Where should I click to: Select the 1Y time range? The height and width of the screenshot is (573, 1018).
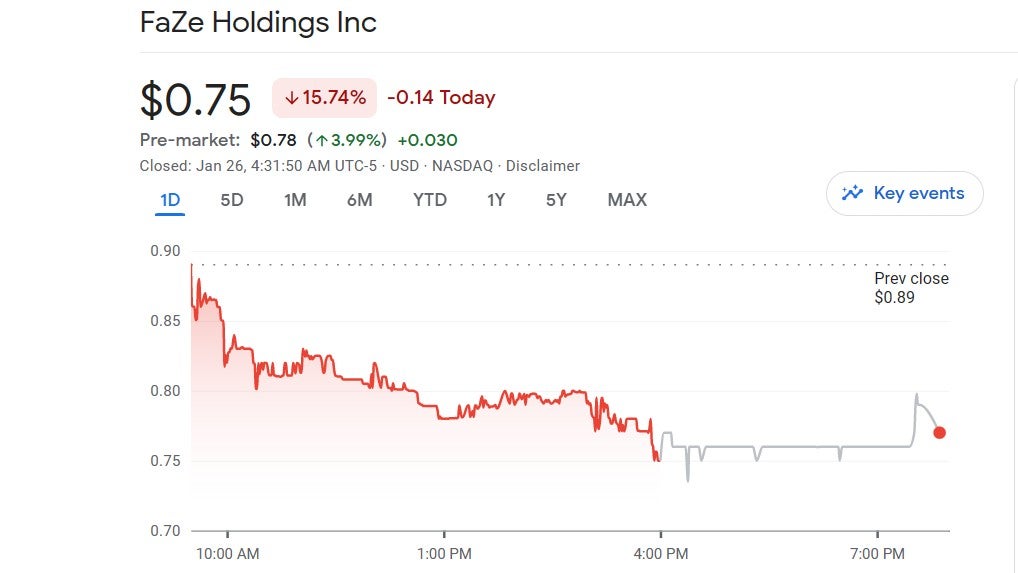point(496,200)
